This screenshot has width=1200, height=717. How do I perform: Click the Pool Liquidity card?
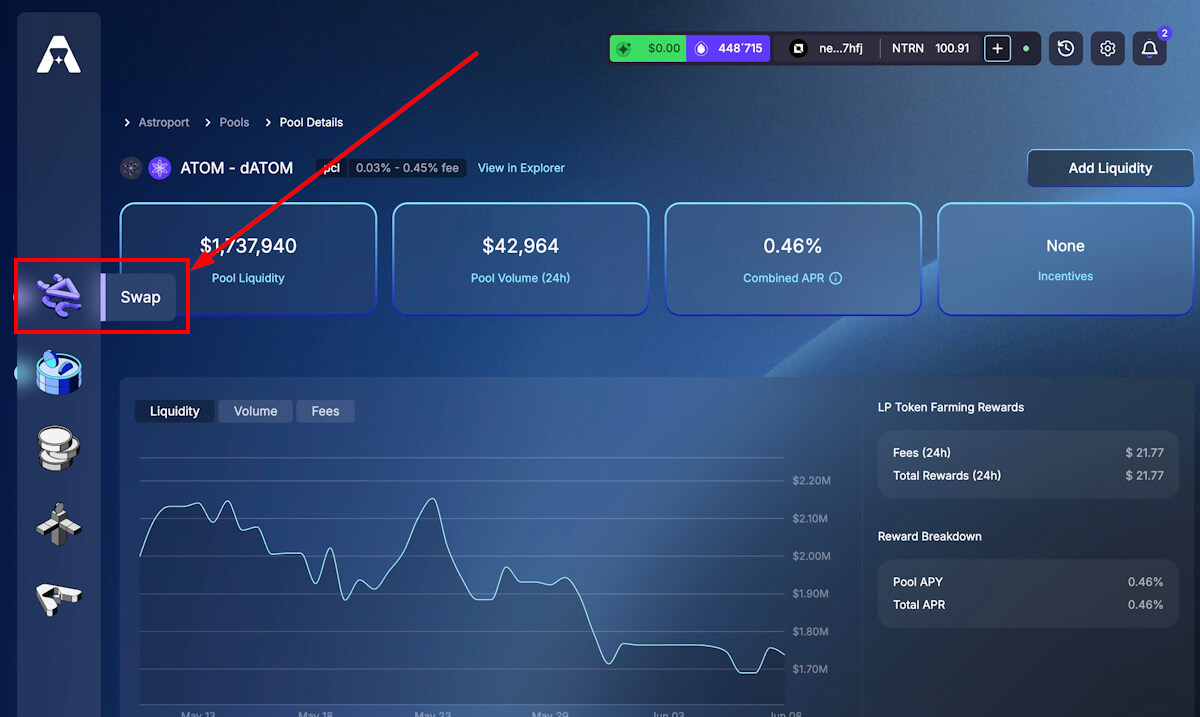tap(248, 259)
